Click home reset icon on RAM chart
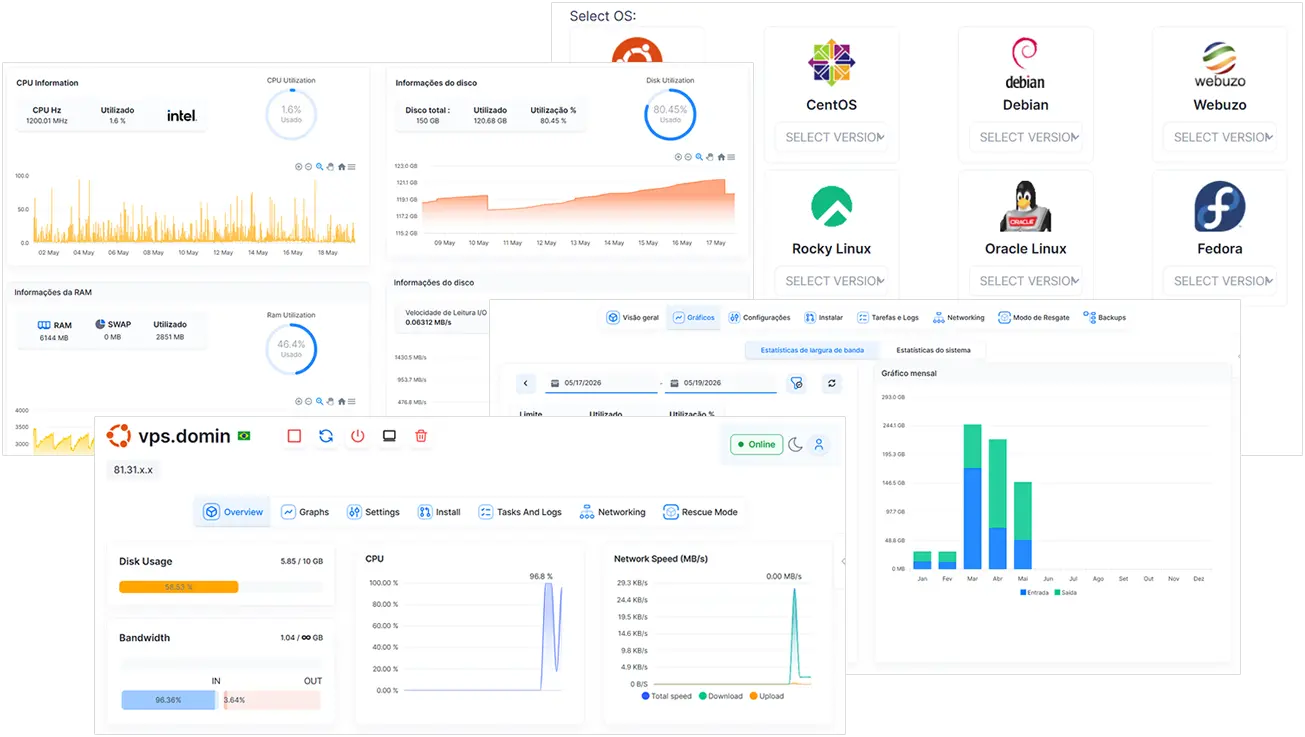1305x737 pixels. point(342,401)
